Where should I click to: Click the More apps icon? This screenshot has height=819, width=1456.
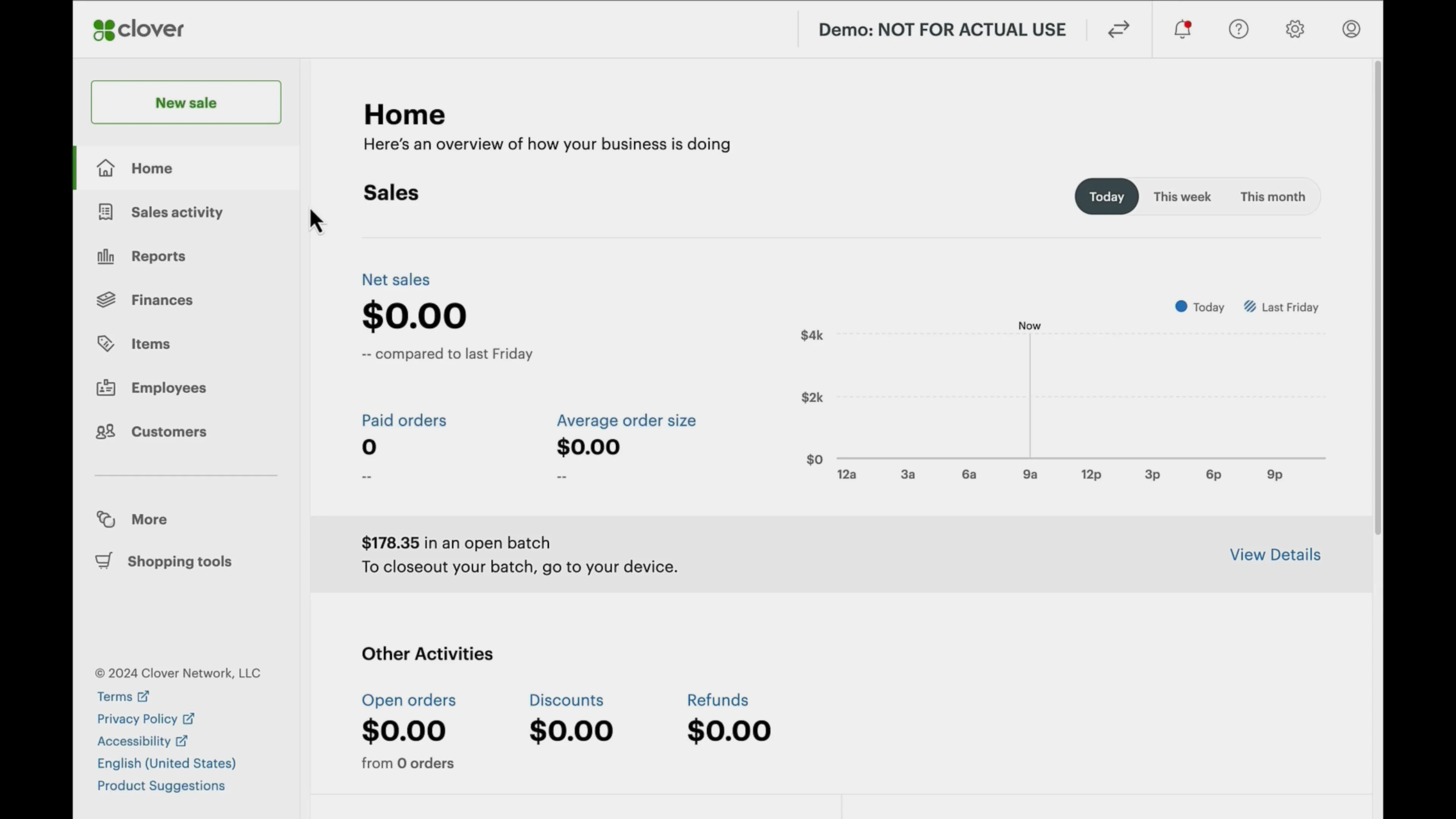pyautogui.click(x=106, y=519)
